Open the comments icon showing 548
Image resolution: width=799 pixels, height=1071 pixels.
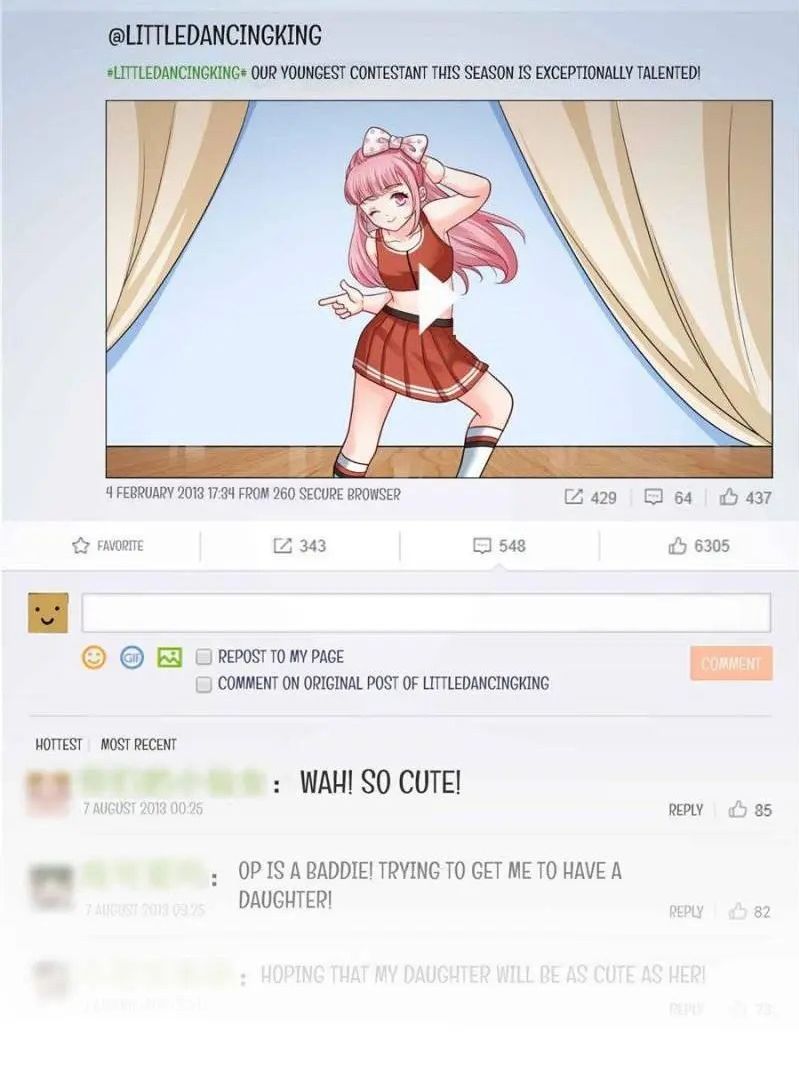(482, 545)
